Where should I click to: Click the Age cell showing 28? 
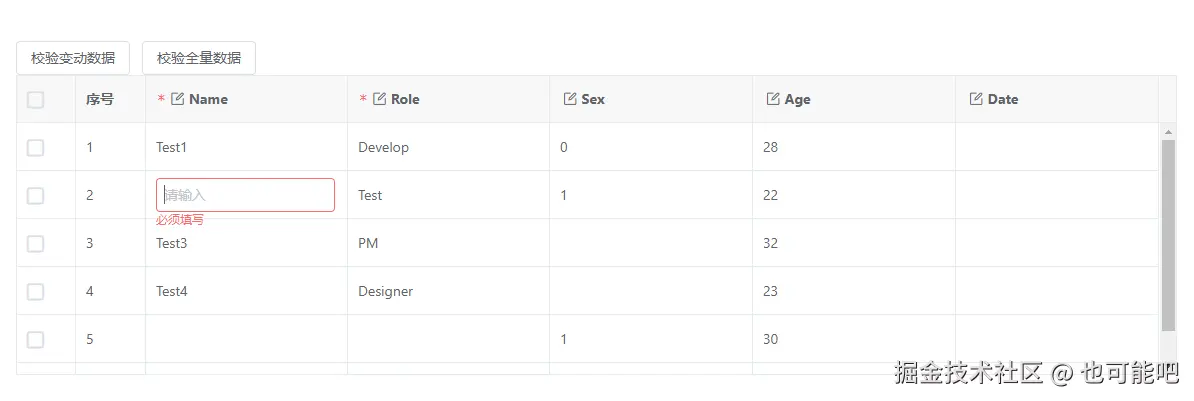pyautogui.click(x=770, y=147)
